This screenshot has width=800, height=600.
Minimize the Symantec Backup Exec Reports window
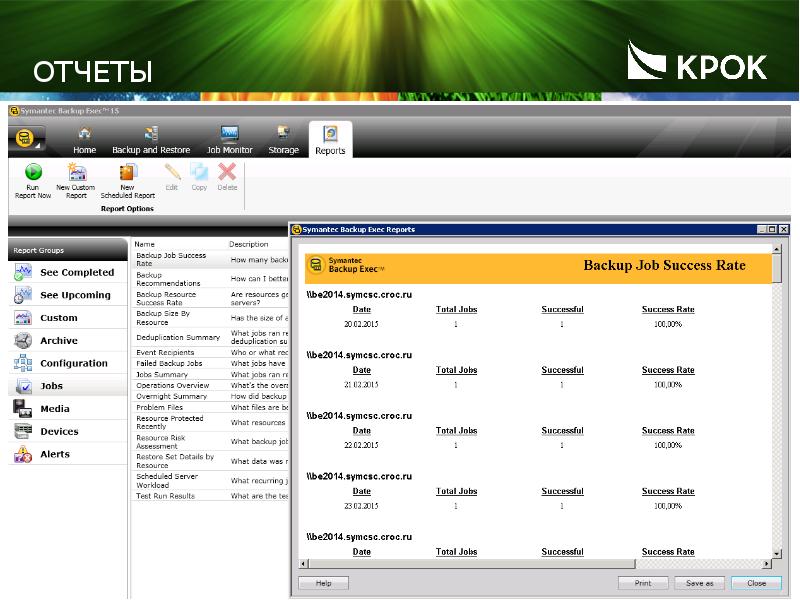click(x=762, y=229)
